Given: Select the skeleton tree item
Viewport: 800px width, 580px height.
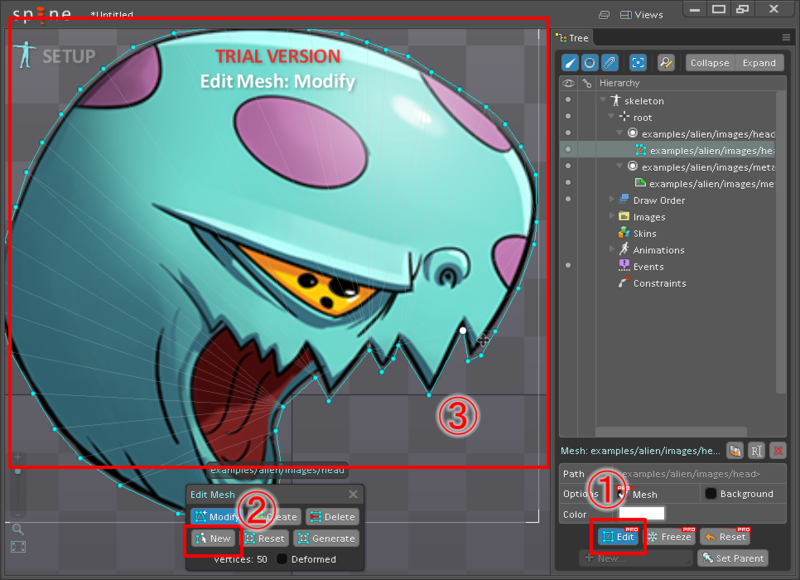Looking at the screenshot, I should (x=644, y=101).
